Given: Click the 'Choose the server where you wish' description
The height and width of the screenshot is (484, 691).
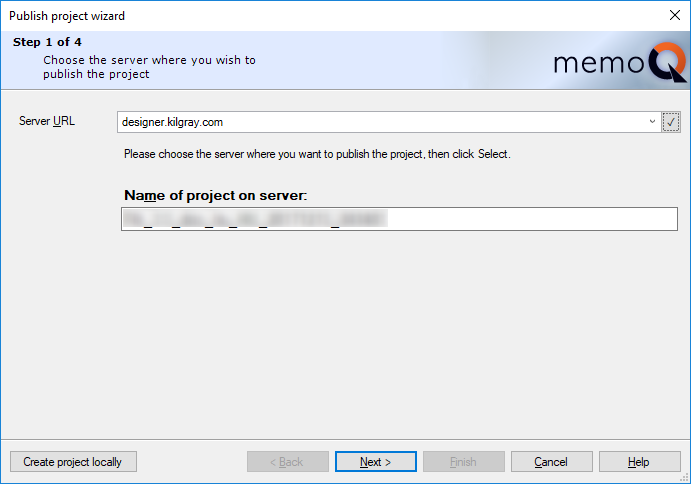Looking at the screenshot, I should pyautogui.click(x=149, y=60).
